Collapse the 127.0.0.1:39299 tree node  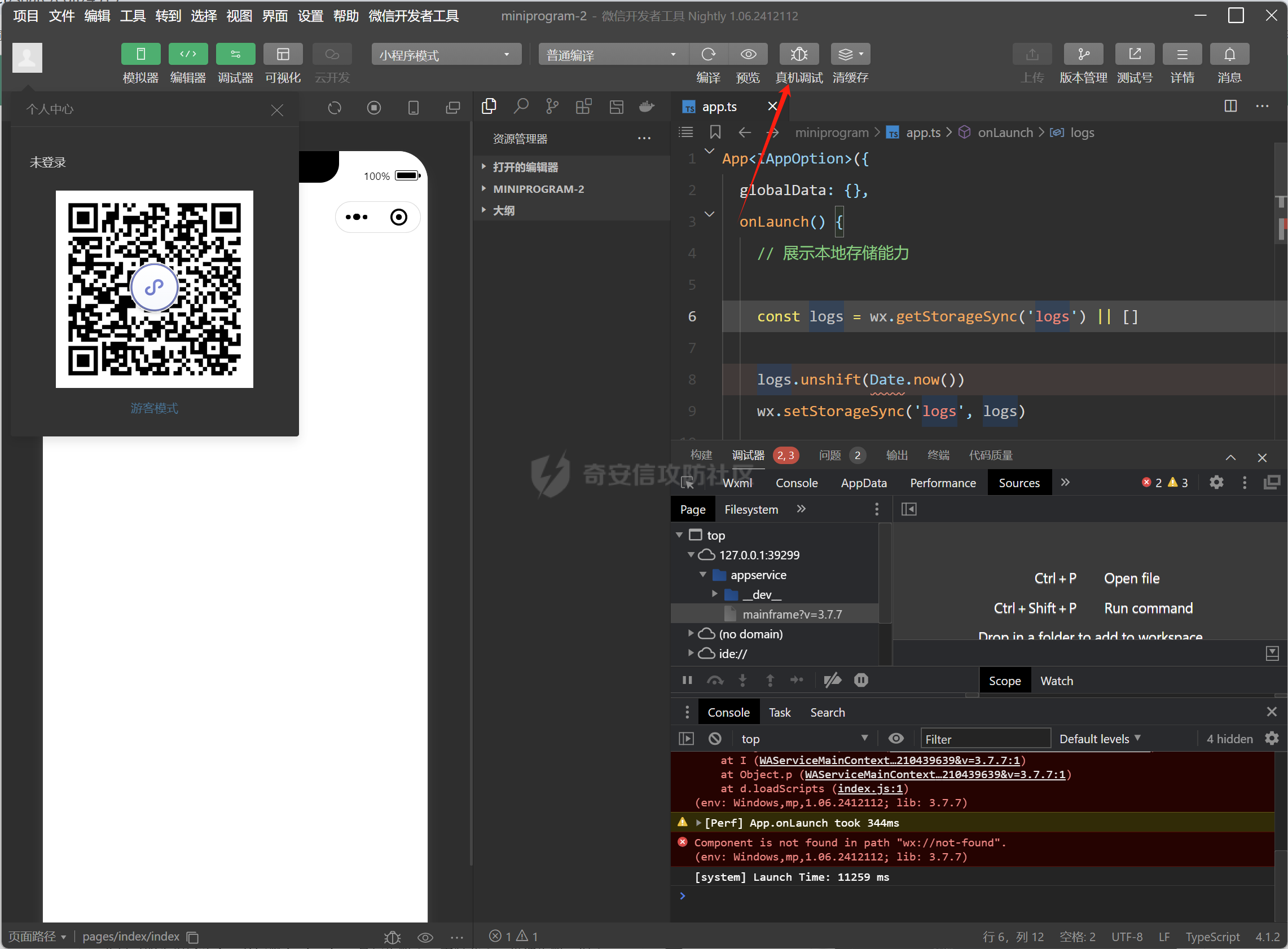691,555
